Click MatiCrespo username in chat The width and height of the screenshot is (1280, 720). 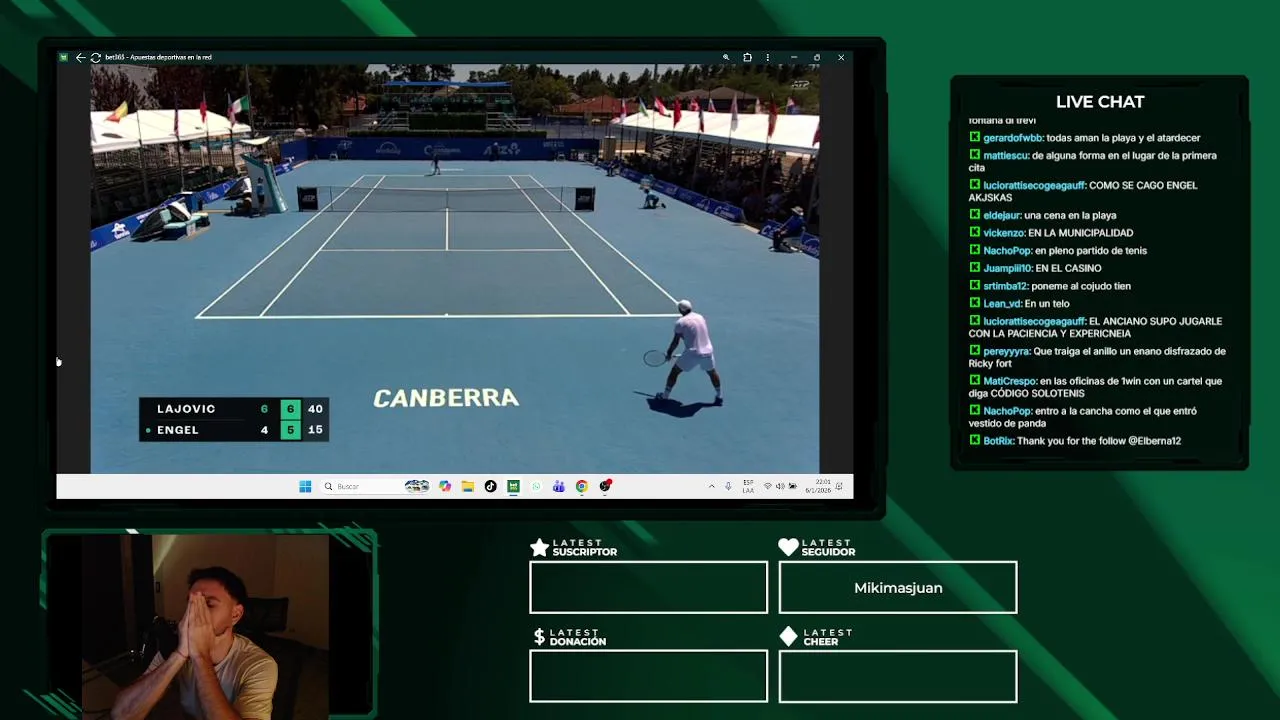(1010, 381)
